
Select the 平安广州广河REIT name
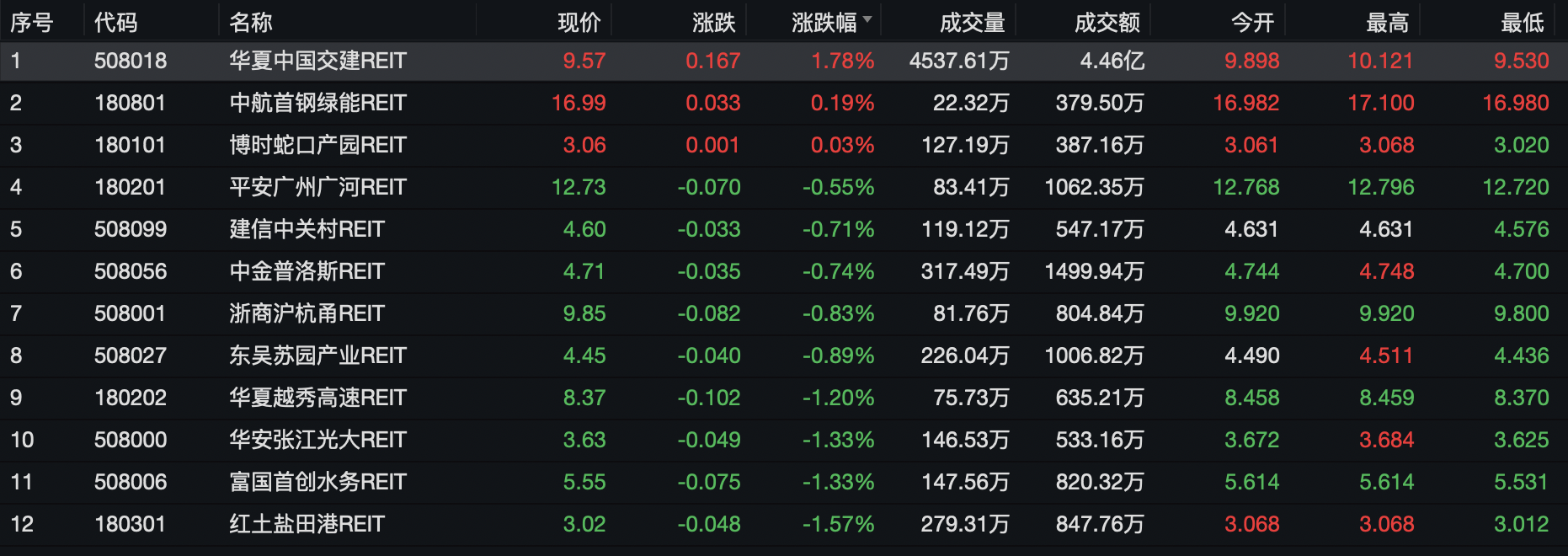pos(317,187)
